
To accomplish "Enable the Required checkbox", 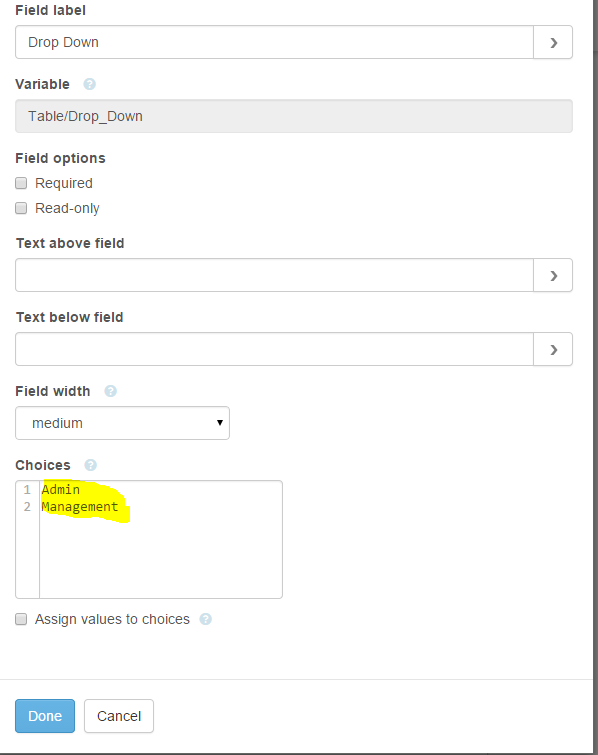I will point(21,183).
